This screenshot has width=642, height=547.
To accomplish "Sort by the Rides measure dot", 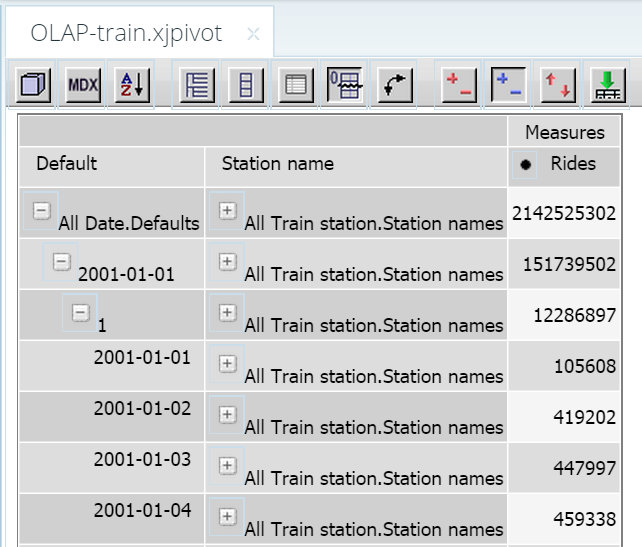I will [525, 165].
